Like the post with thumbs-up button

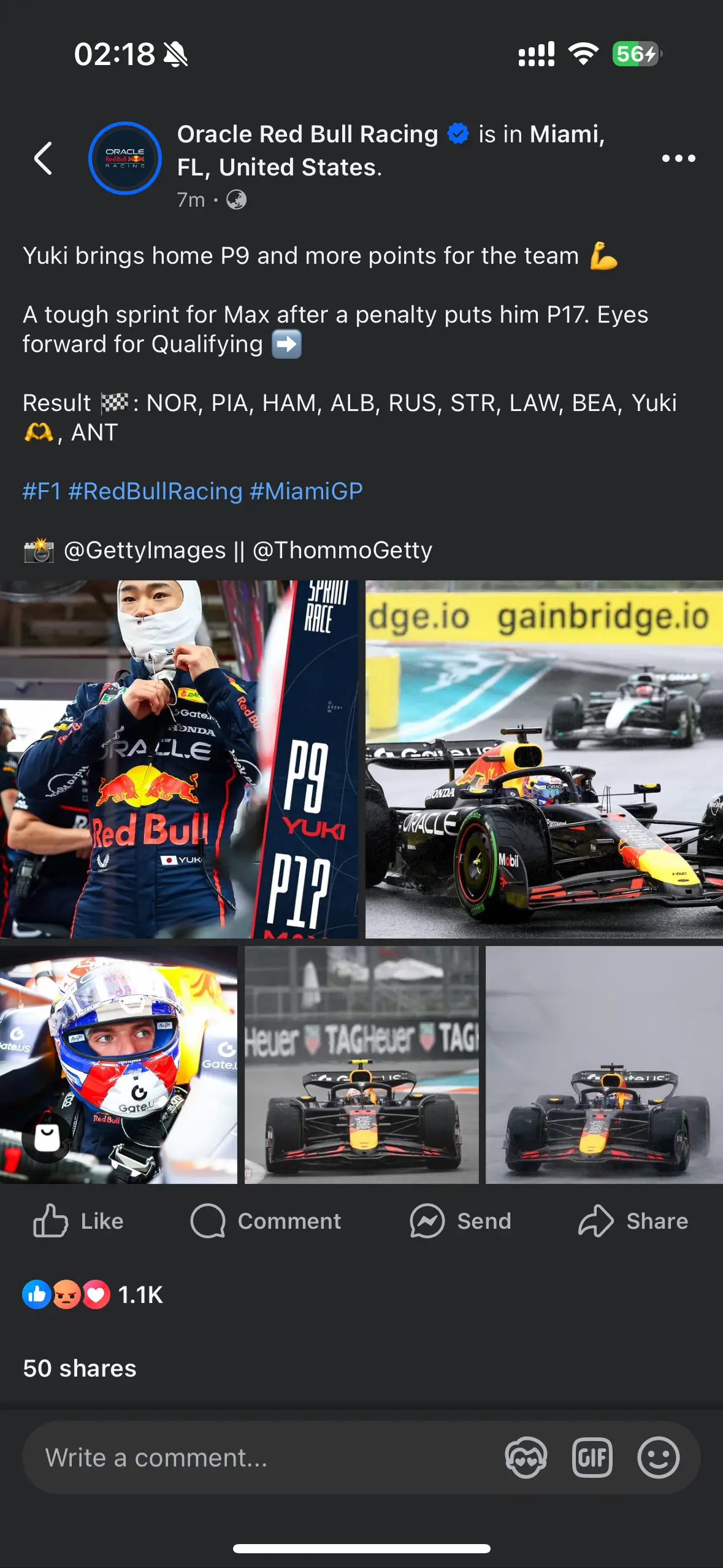78,1221
